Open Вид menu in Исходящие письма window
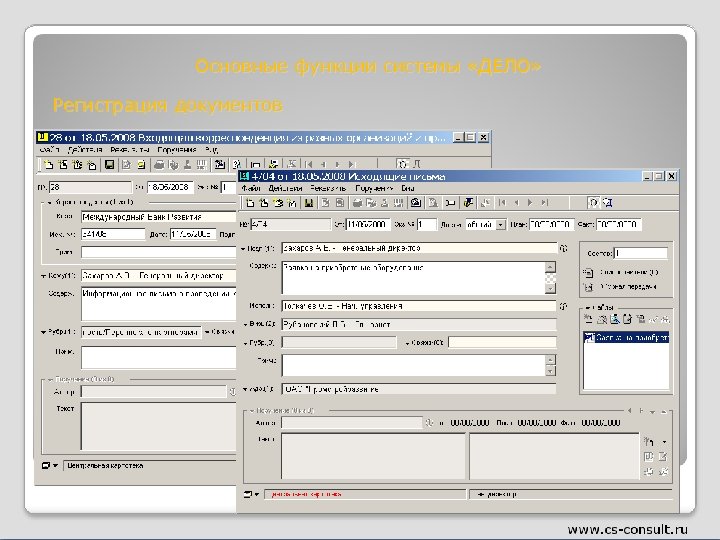The width and height of the screenshot is (720, 540). coord(408,188)
